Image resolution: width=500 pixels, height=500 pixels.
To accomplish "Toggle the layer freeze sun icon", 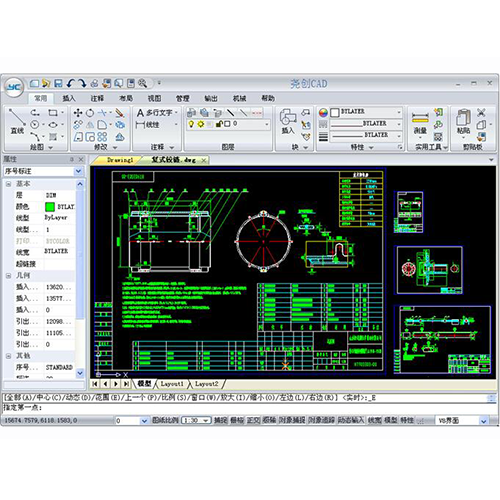I will tap(201, 124).
